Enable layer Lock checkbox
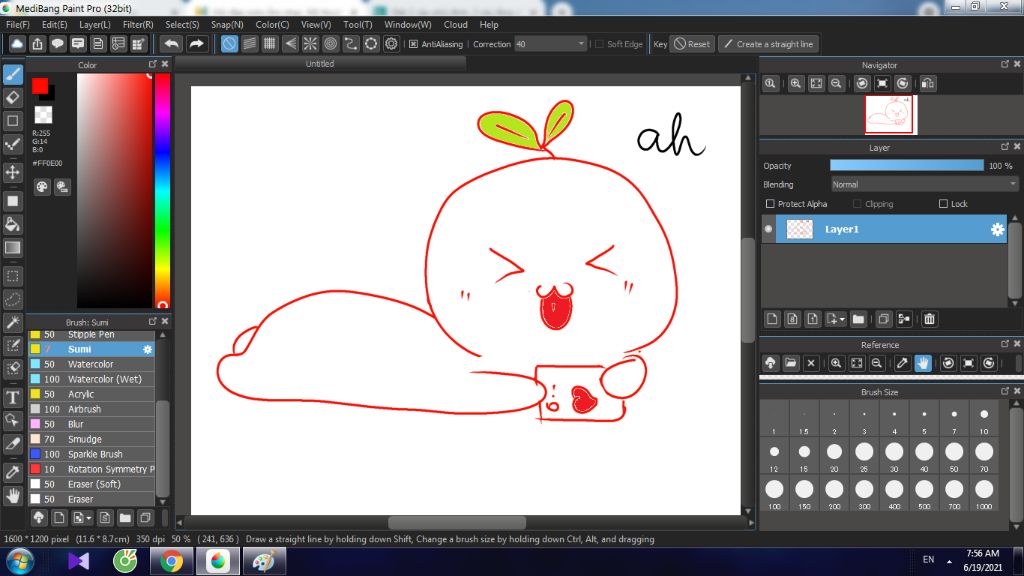Viewport: 1024px width, 576px height. click(943, 204)
